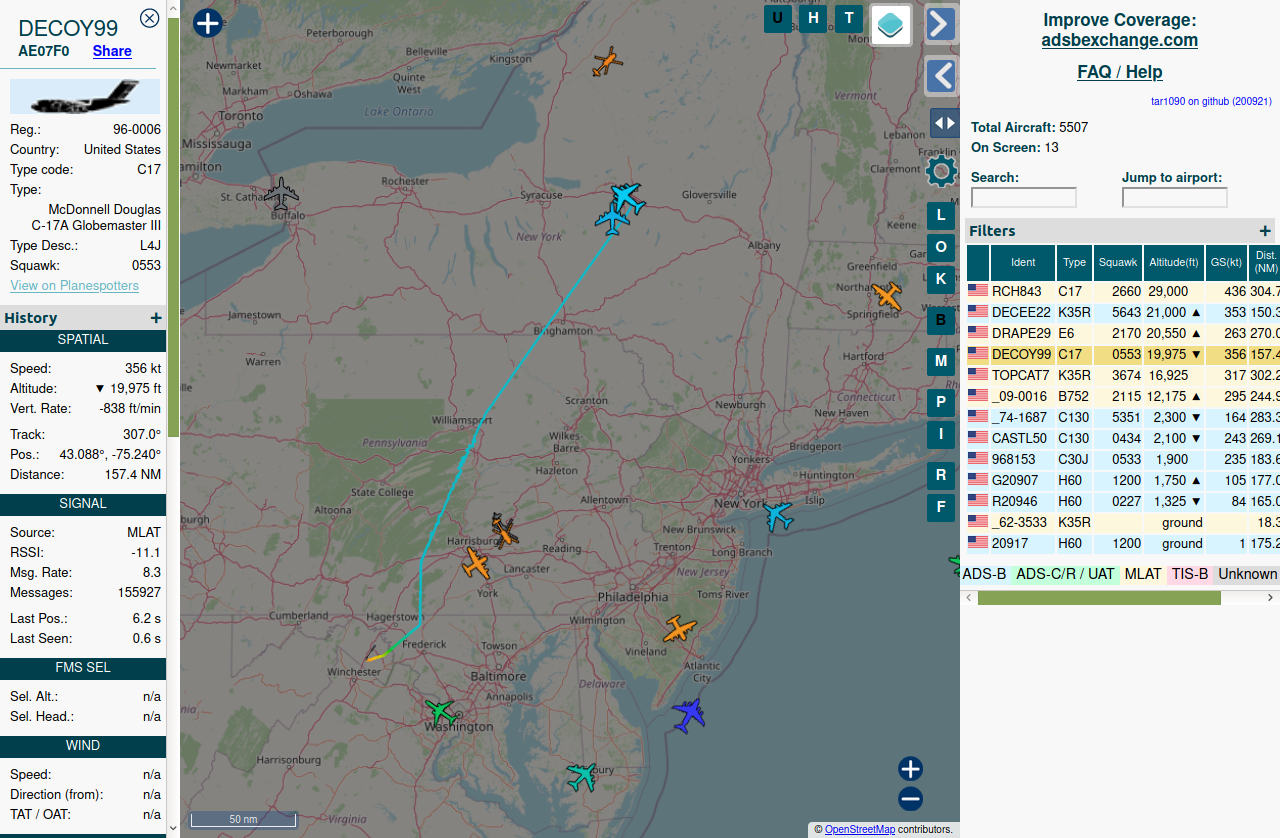This screenshot has width=1280, height=838.
Task: Toggle the U map button
Action: pyautogui.click(x=777, y=18)
